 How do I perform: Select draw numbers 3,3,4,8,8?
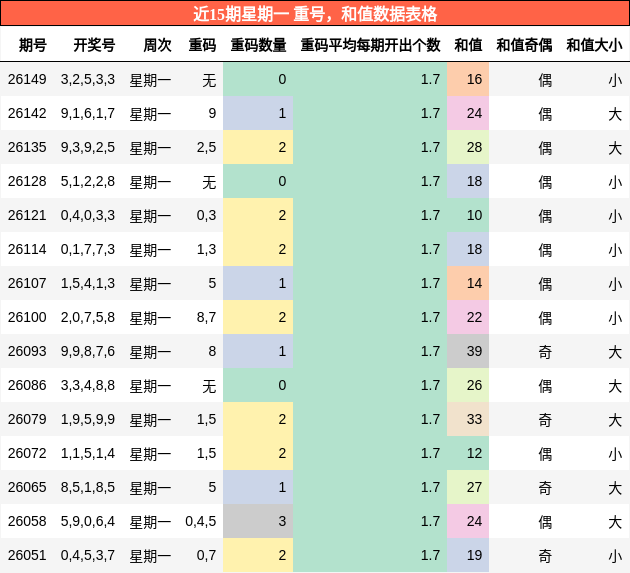pos(88,385)
